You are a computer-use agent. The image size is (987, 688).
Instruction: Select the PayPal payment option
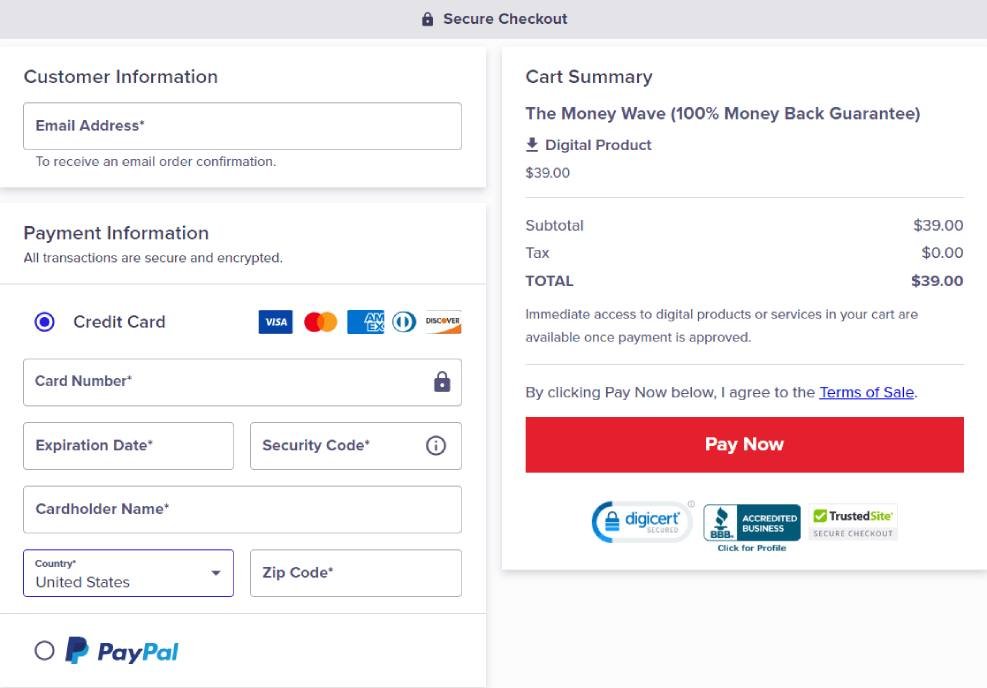[x=44, y=650]
